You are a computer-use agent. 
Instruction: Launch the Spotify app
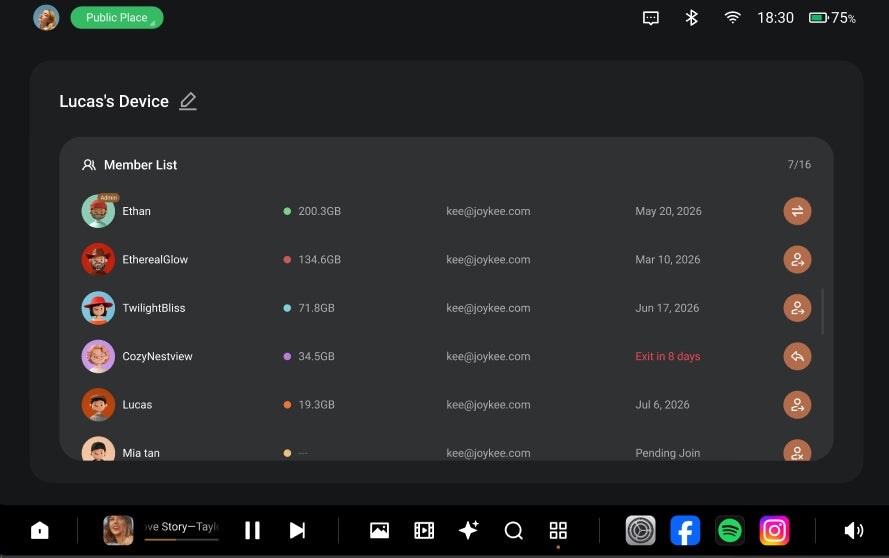[730, 531]
